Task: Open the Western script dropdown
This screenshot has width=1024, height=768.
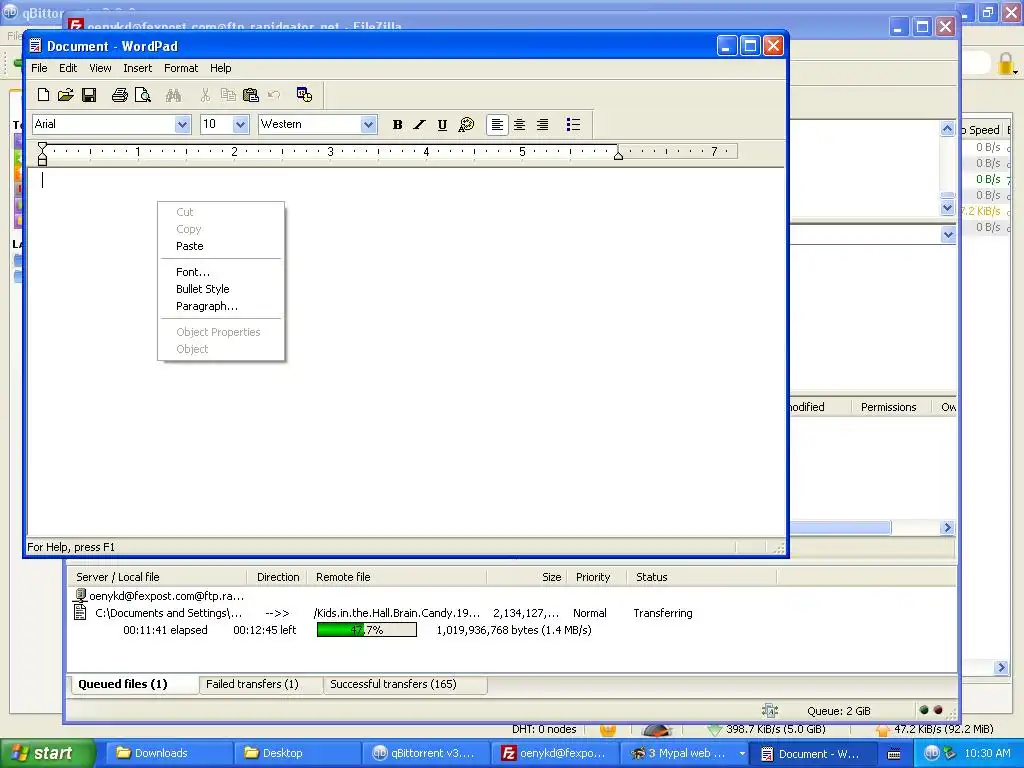Action: coord(368,124)
